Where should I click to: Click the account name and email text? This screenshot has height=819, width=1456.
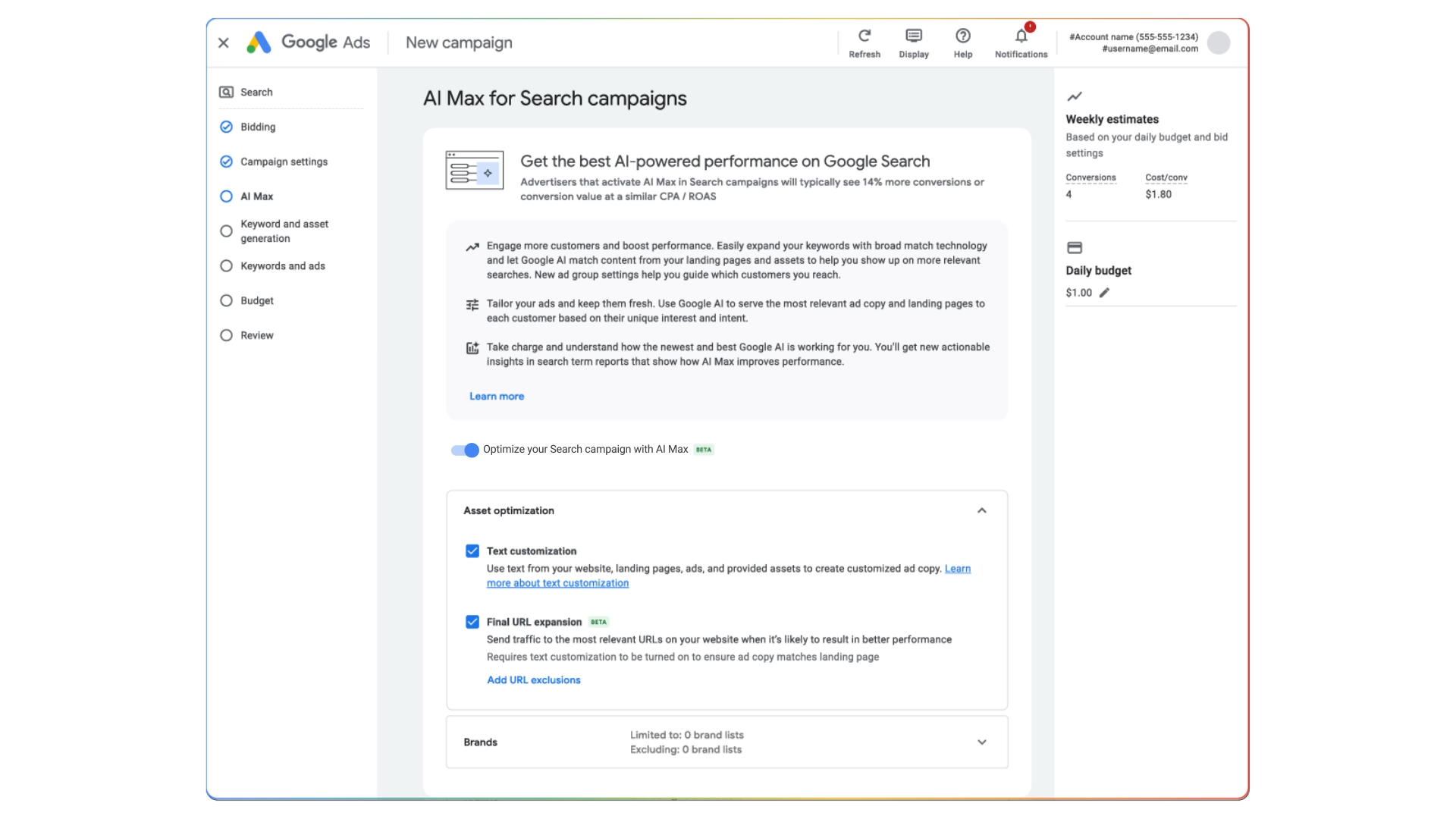tap(1134, 43)
